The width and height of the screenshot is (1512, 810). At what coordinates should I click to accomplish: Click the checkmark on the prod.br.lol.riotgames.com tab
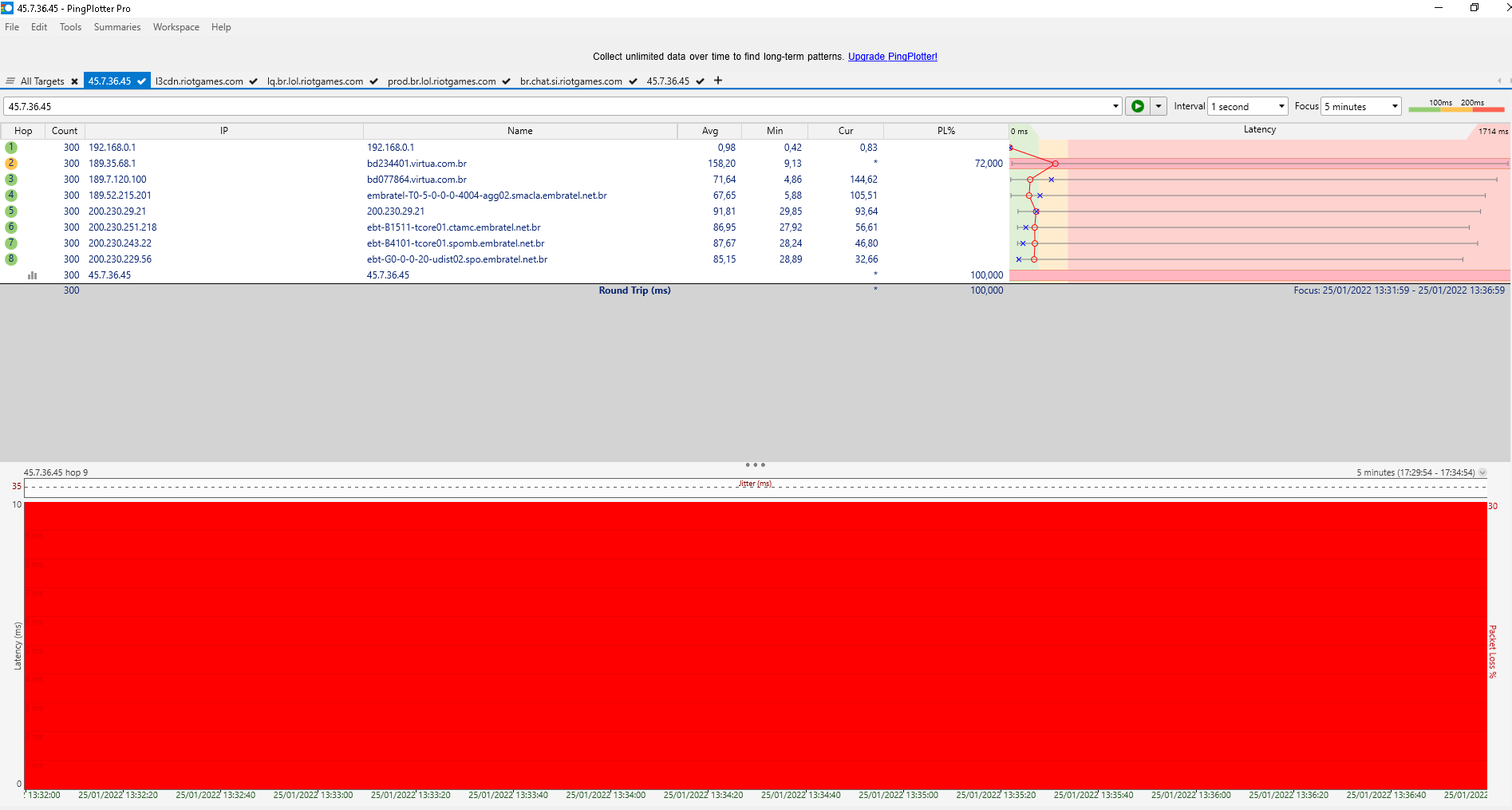tap(506, 81)
